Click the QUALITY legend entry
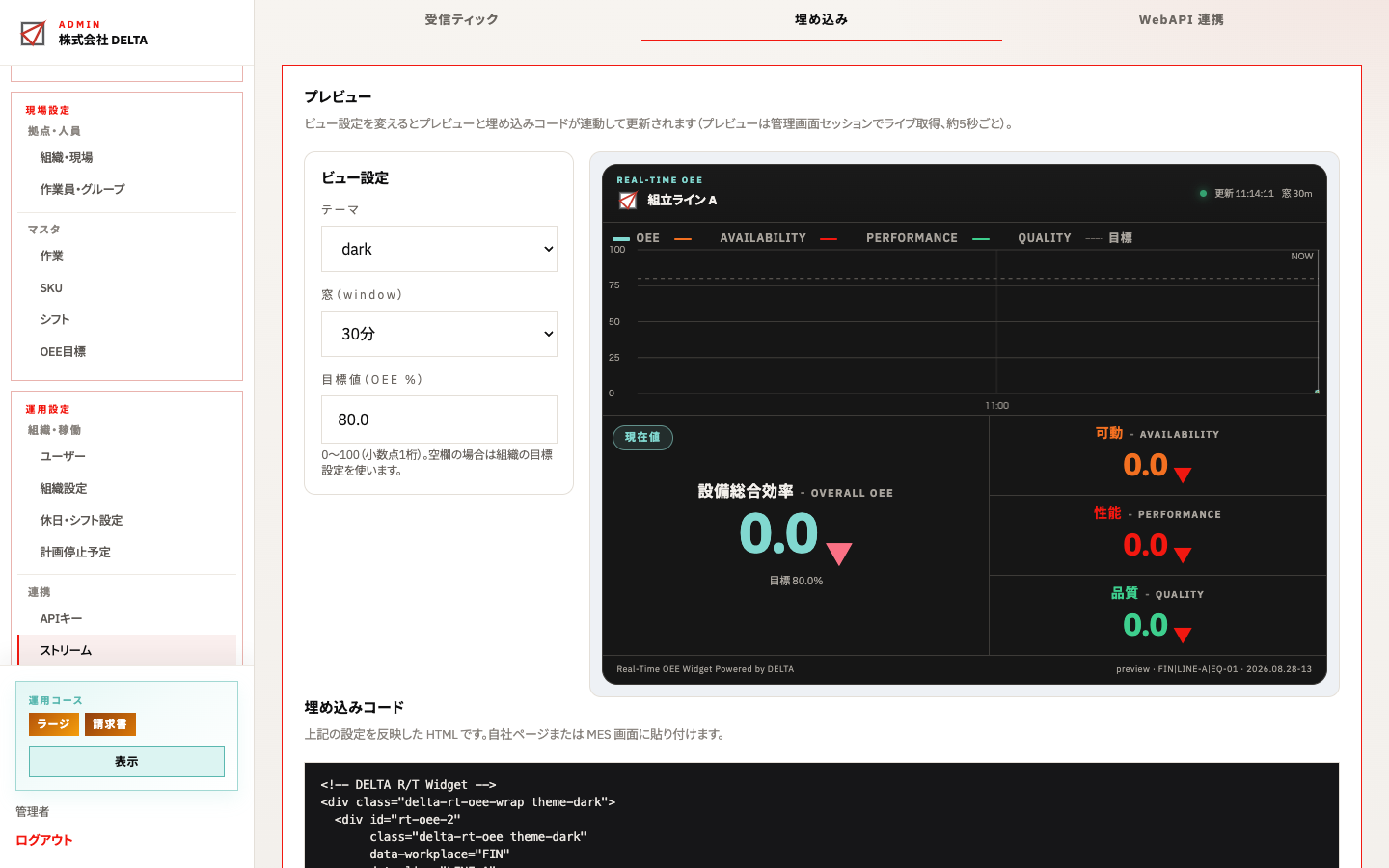1389x868 pixels. 1022,238
